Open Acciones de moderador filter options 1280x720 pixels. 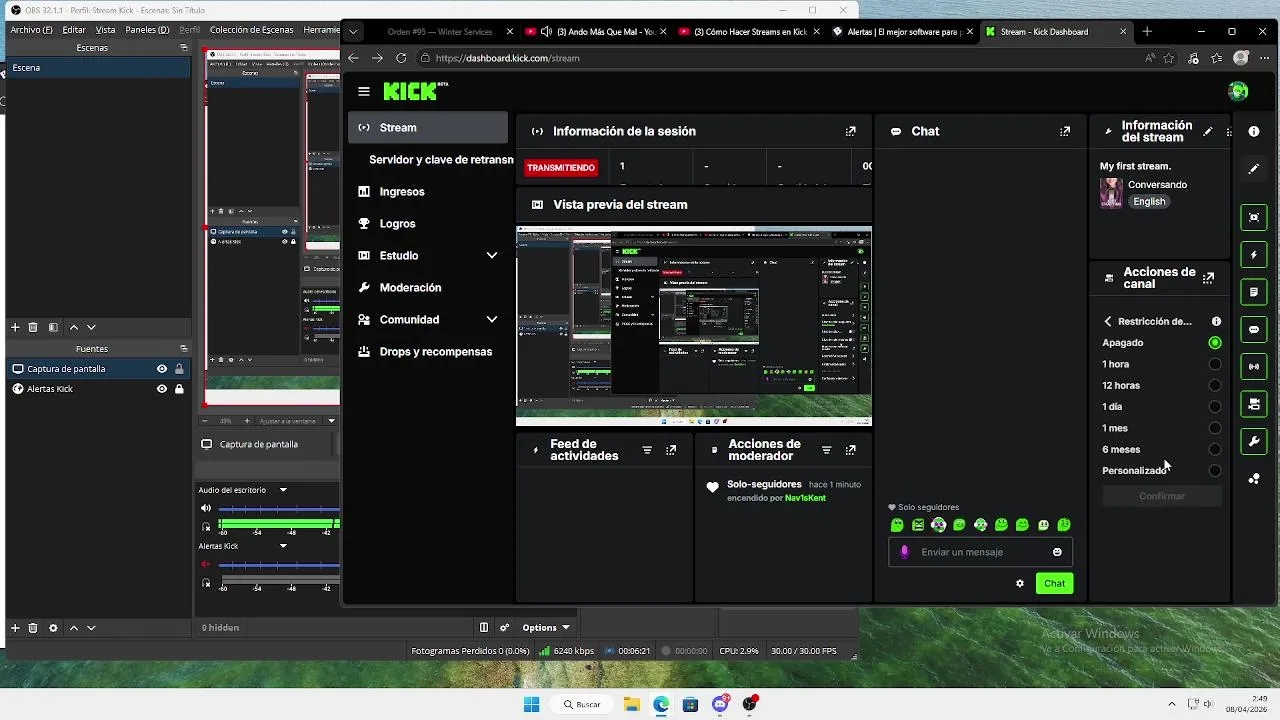[x=826, y=450]
